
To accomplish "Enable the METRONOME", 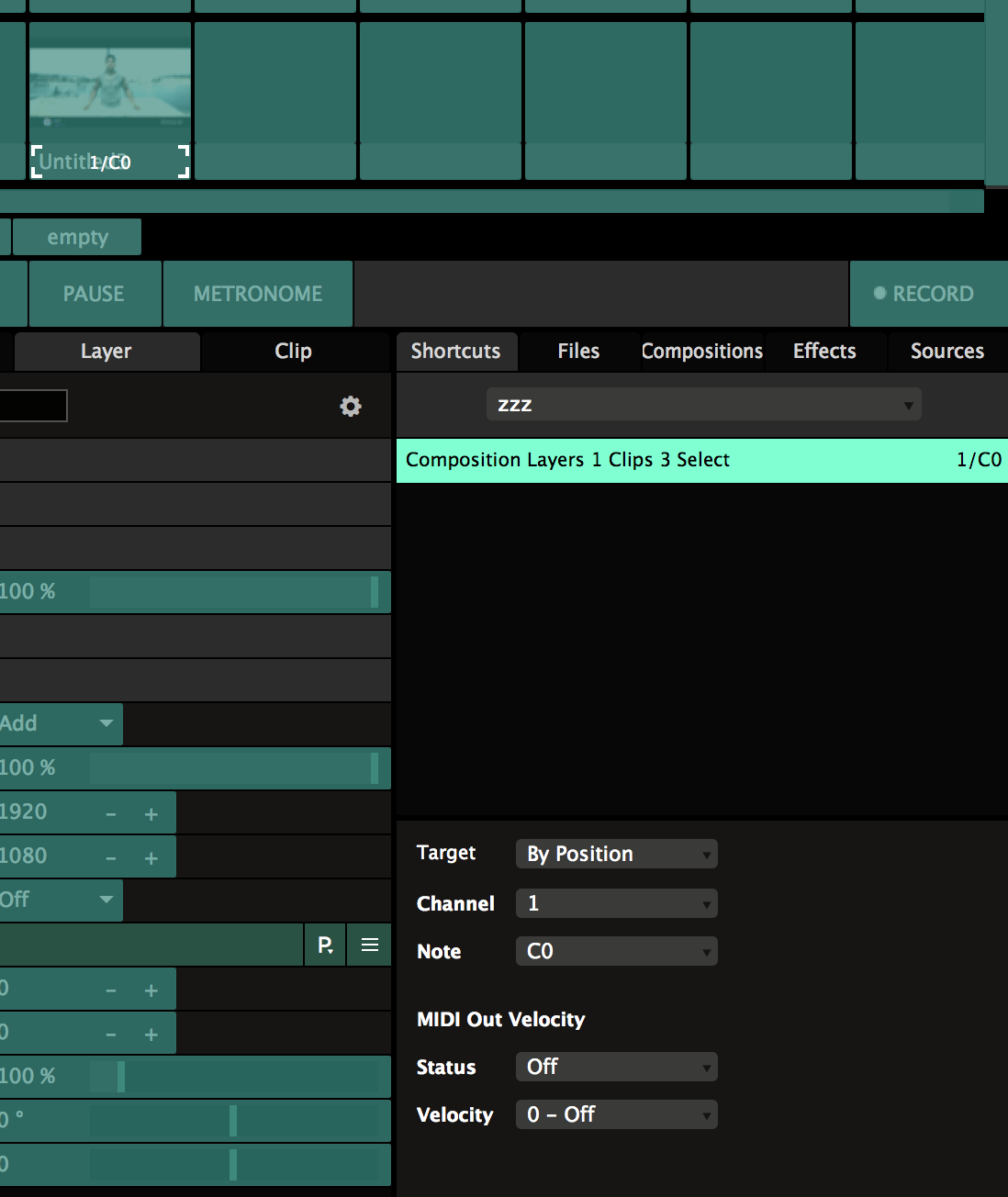I will [258, 294].
